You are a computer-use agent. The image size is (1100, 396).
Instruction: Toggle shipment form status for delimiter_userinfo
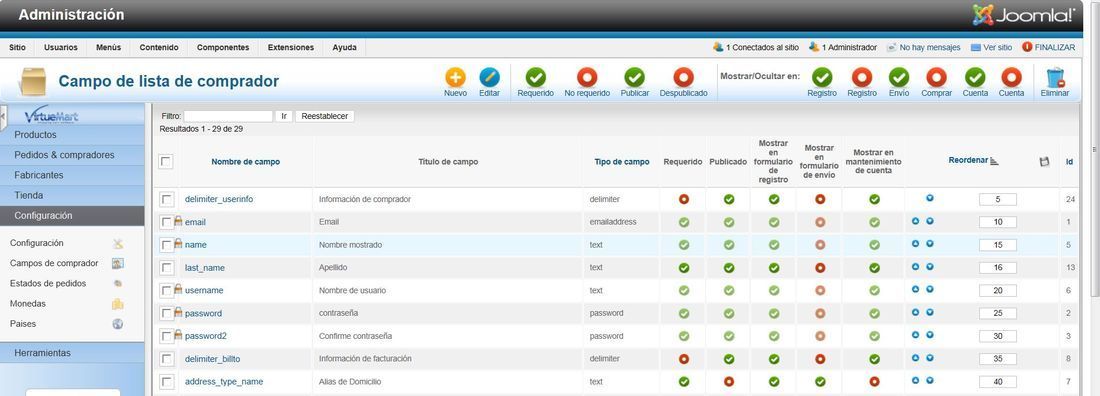click(x=820, y=199)
